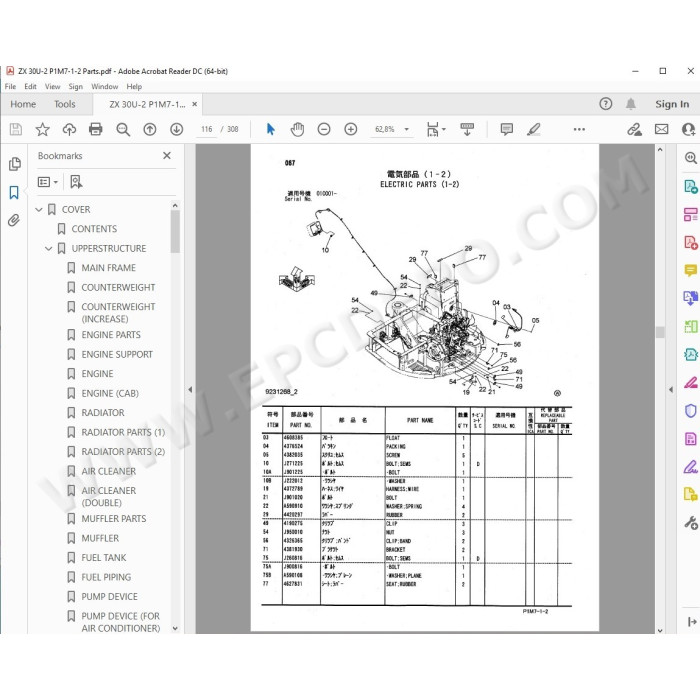Jump to the RADIATOR PARTS (2) bookmark
Screen dimensions: 700x700
click(123, 452)
